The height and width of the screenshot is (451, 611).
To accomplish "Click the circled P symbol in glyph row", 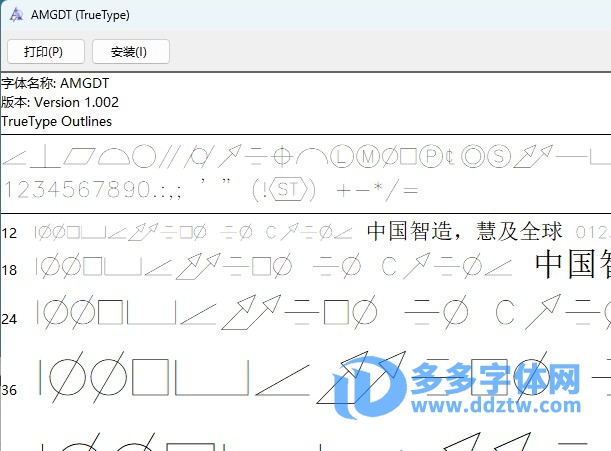I will pyautogui.click(x=431, y=156).
